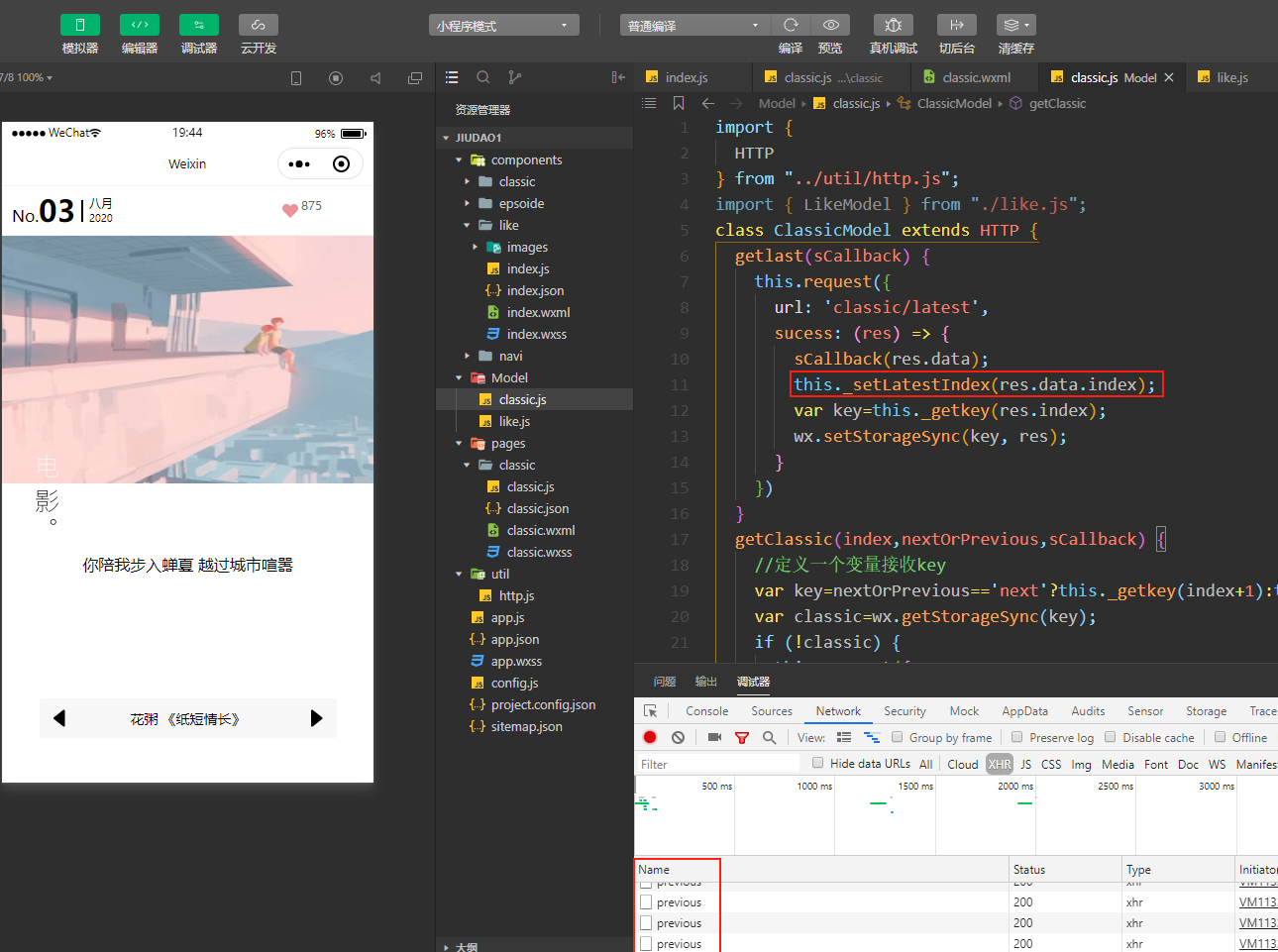Screen dimensions: 1278x952
Task: Select the Cloud filter type
Action: point(963,764)
